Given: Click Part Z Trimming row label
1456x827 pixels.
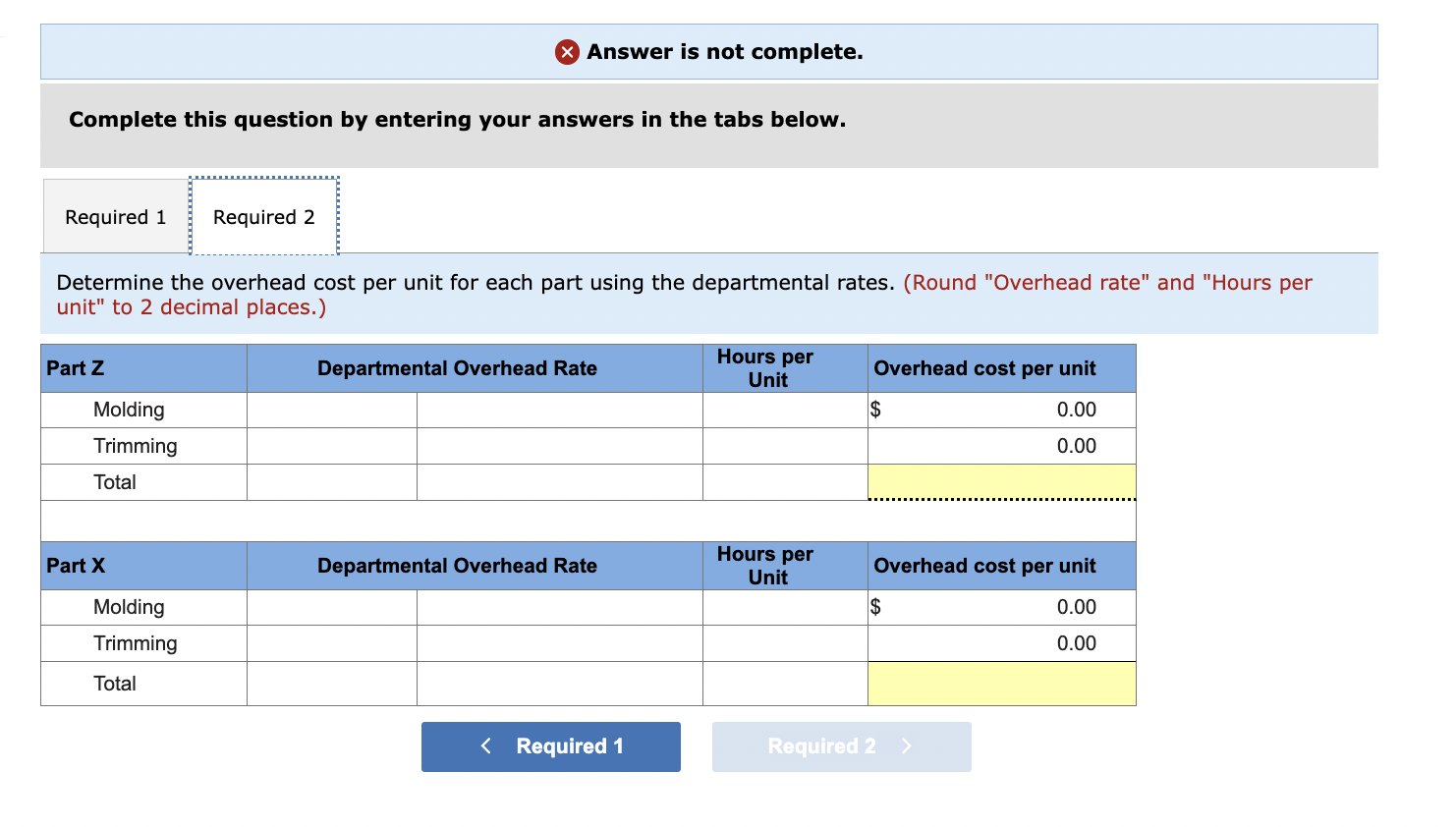Looking at the screenshot, I should [x=136, y=447].
